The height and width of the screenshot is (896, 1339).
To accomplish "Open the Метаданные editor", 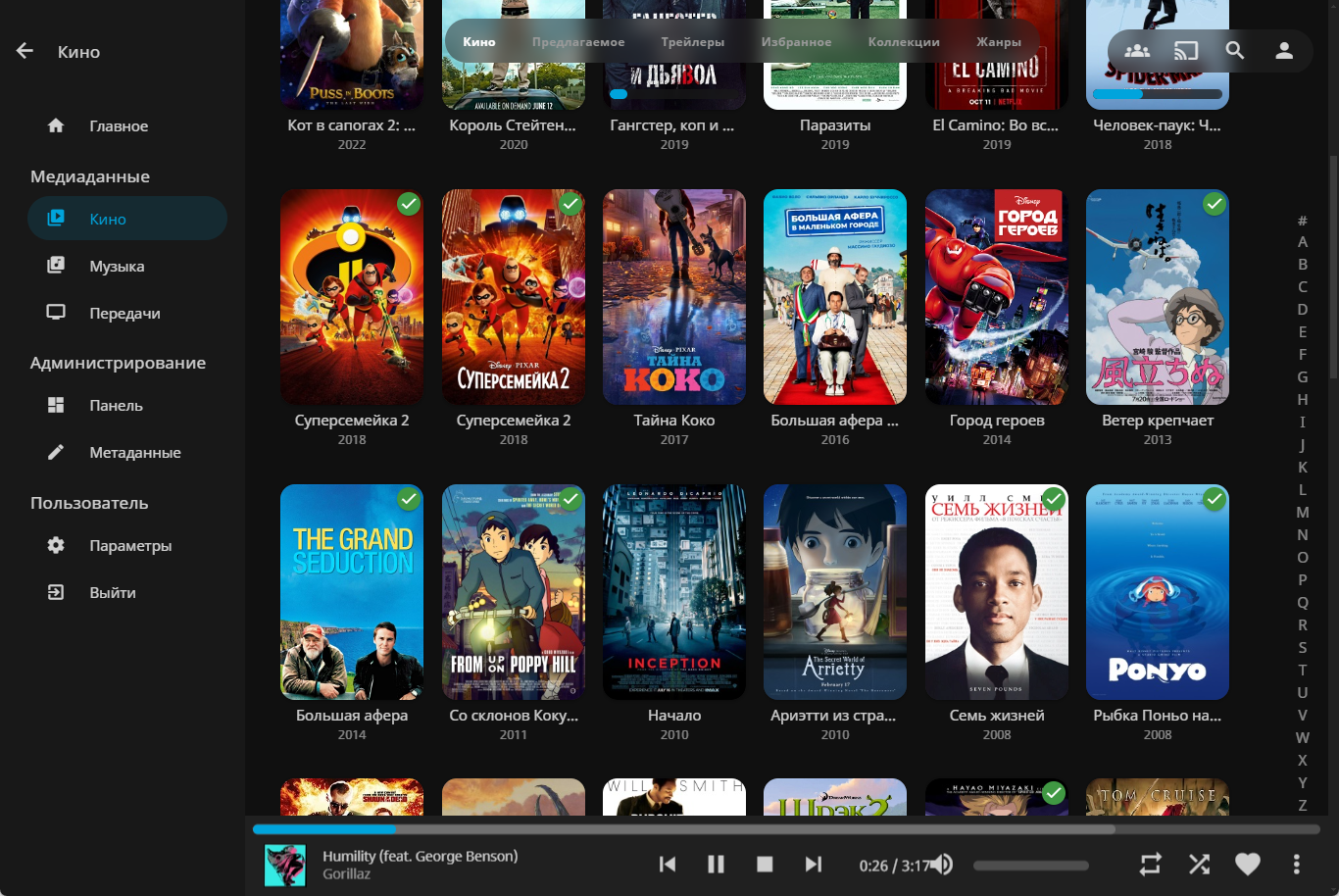I will point(127,452).
